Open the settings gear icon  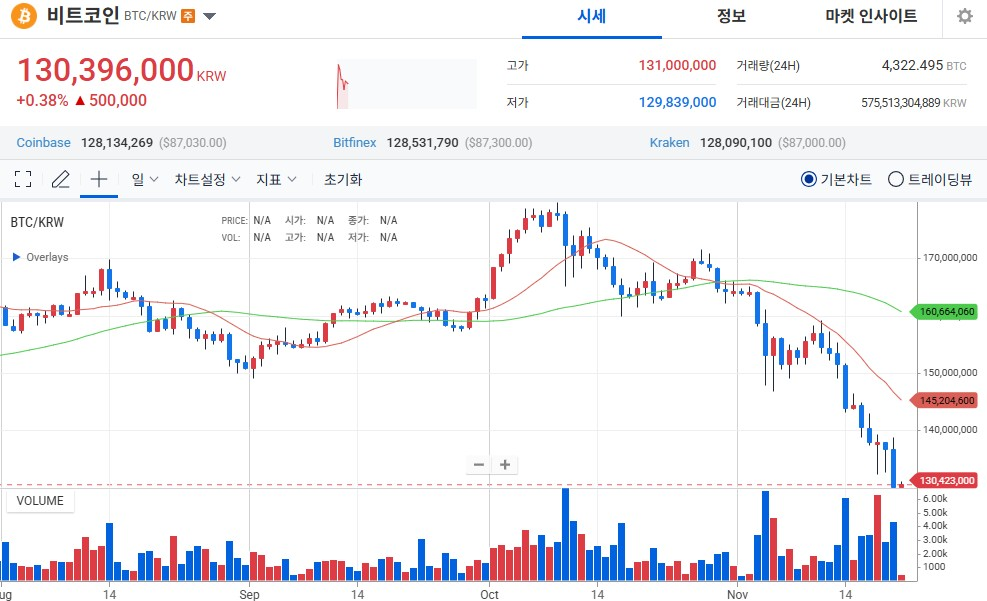964,16
